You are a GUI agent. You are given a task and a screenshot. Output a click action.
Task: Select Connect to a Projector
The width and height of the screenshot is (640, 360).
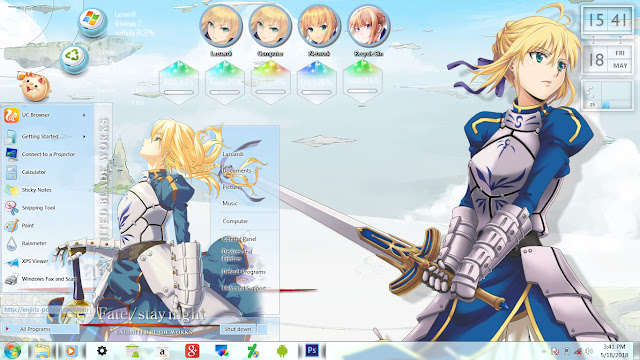(x=47, y=154)
